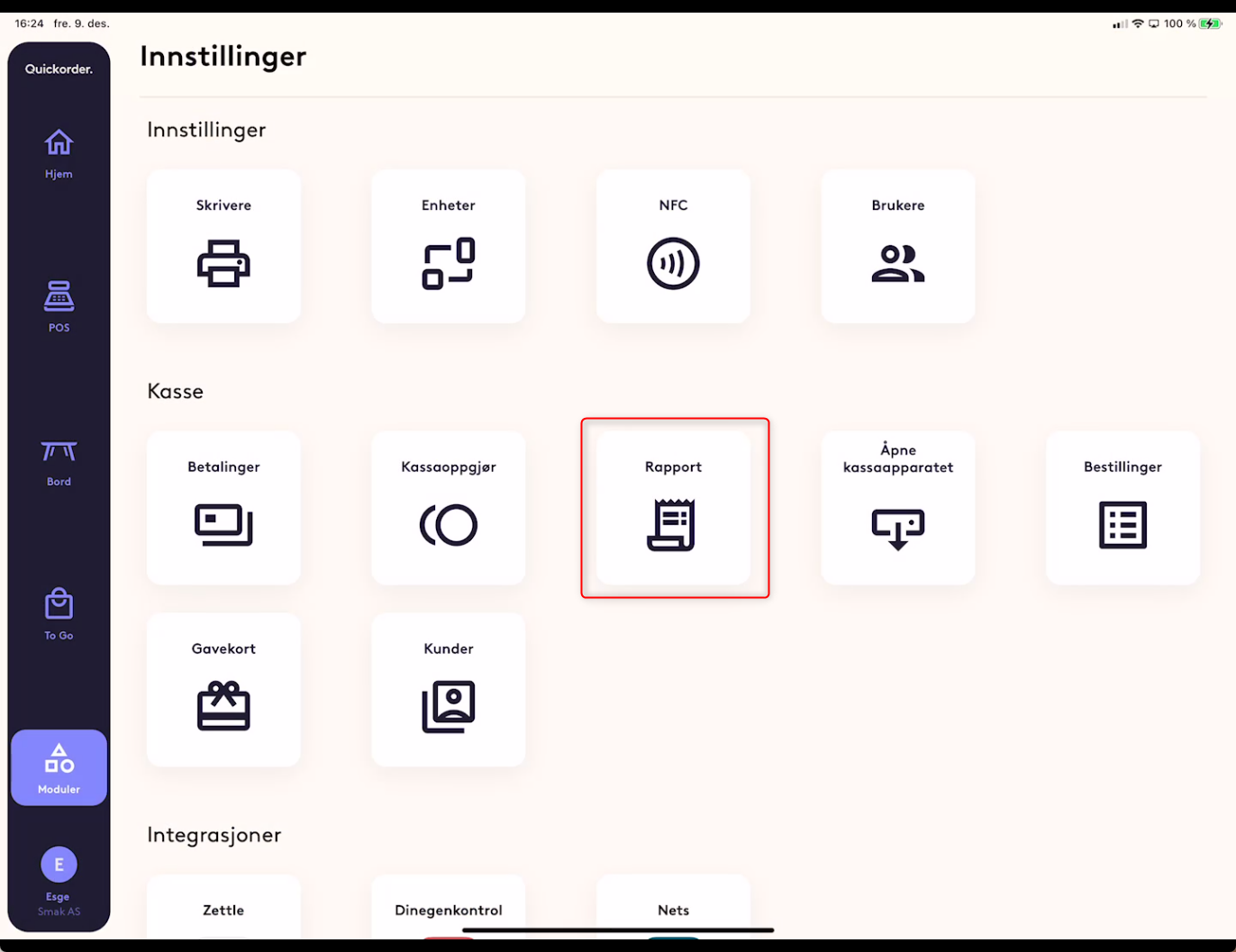This screenshot has width=1236, height=952.
Task: Tap the Åpne kassaapparatet tile
Action: tap(898, 508)
